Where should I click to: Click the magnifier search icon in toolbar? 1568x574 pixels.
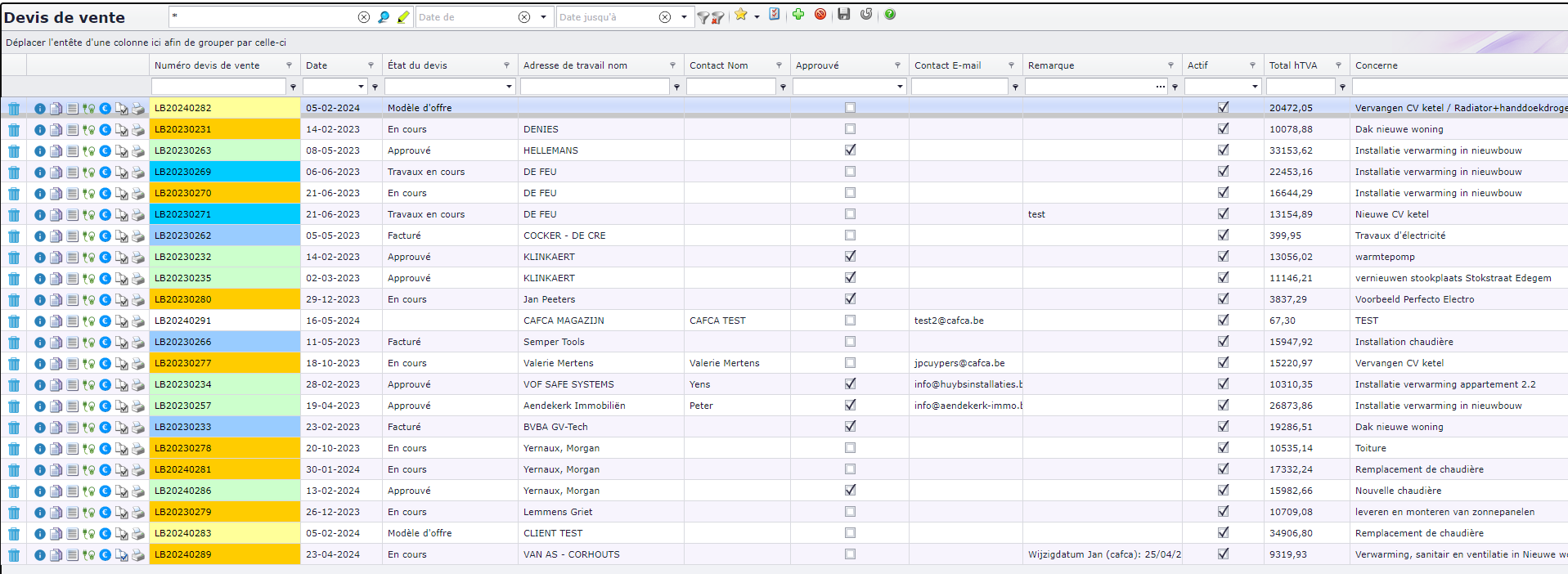(384, 16)
